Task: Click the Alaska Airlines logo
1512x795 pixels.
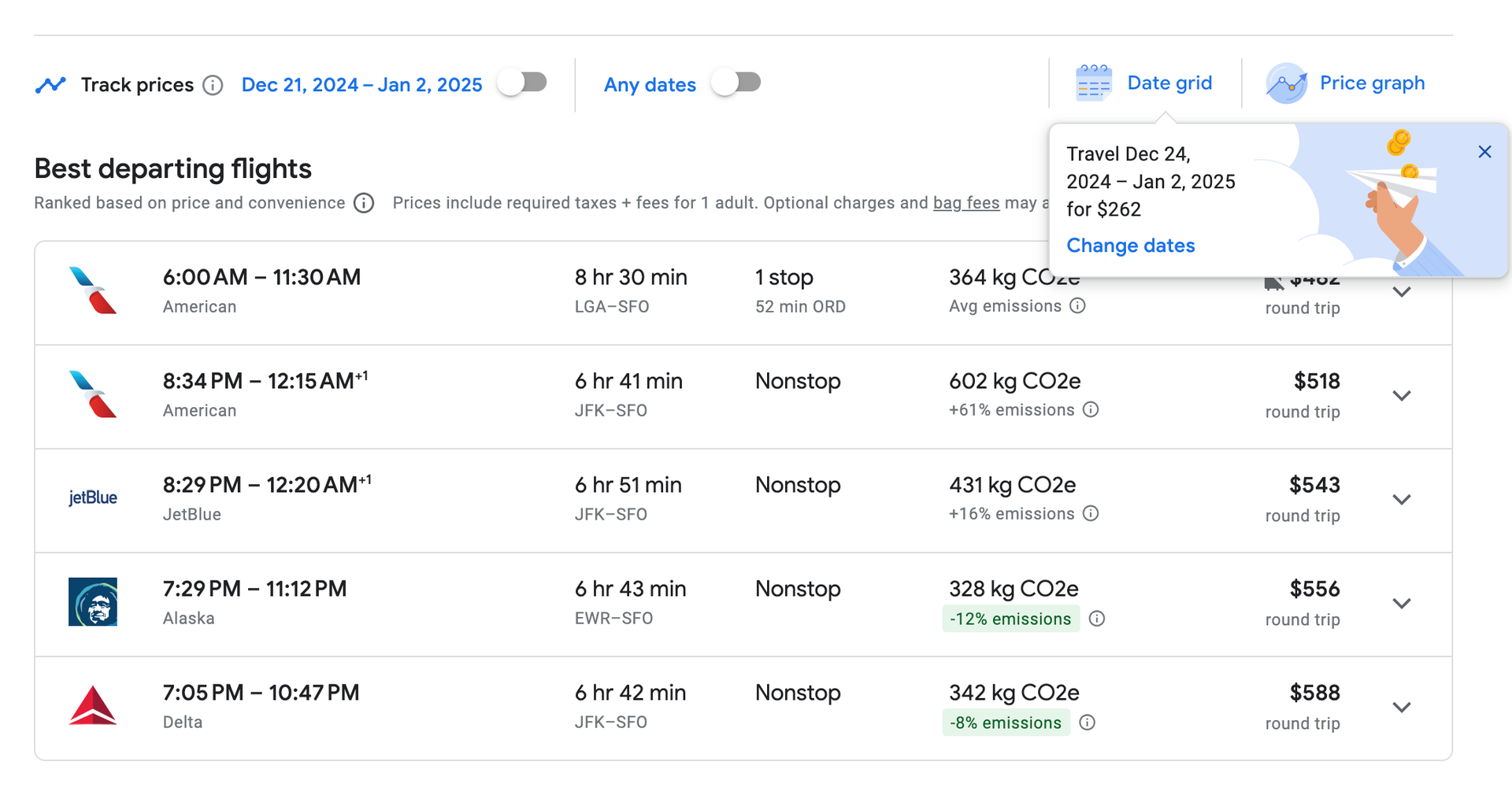Action: pos(93,601)
